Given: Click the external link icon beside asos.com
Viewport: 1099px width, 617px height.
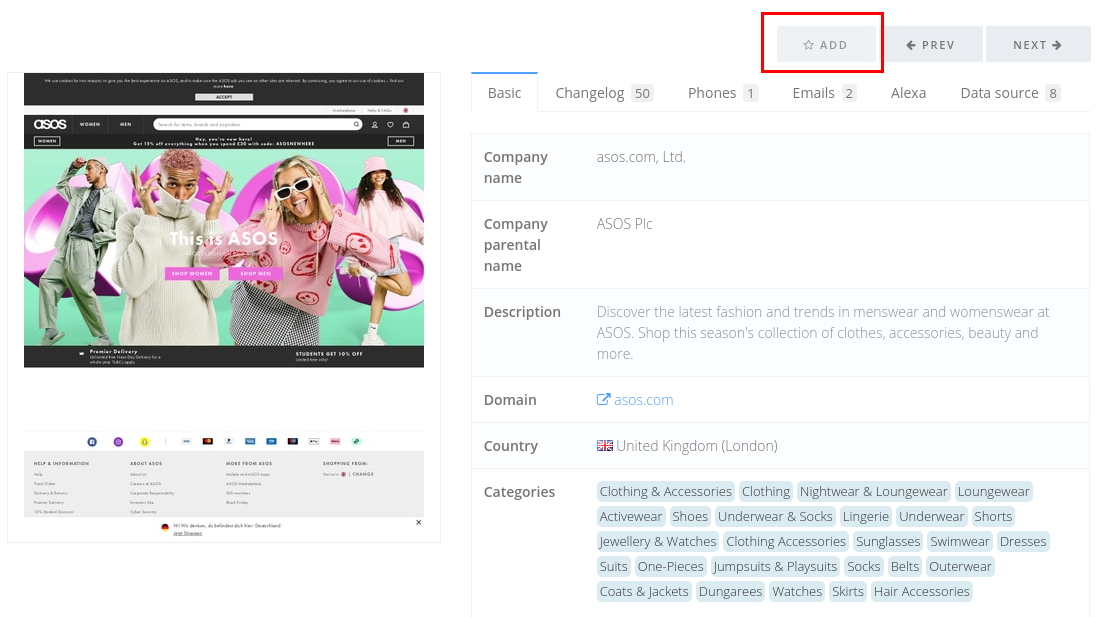Looking at the screenshot, I should pos(603,400).
